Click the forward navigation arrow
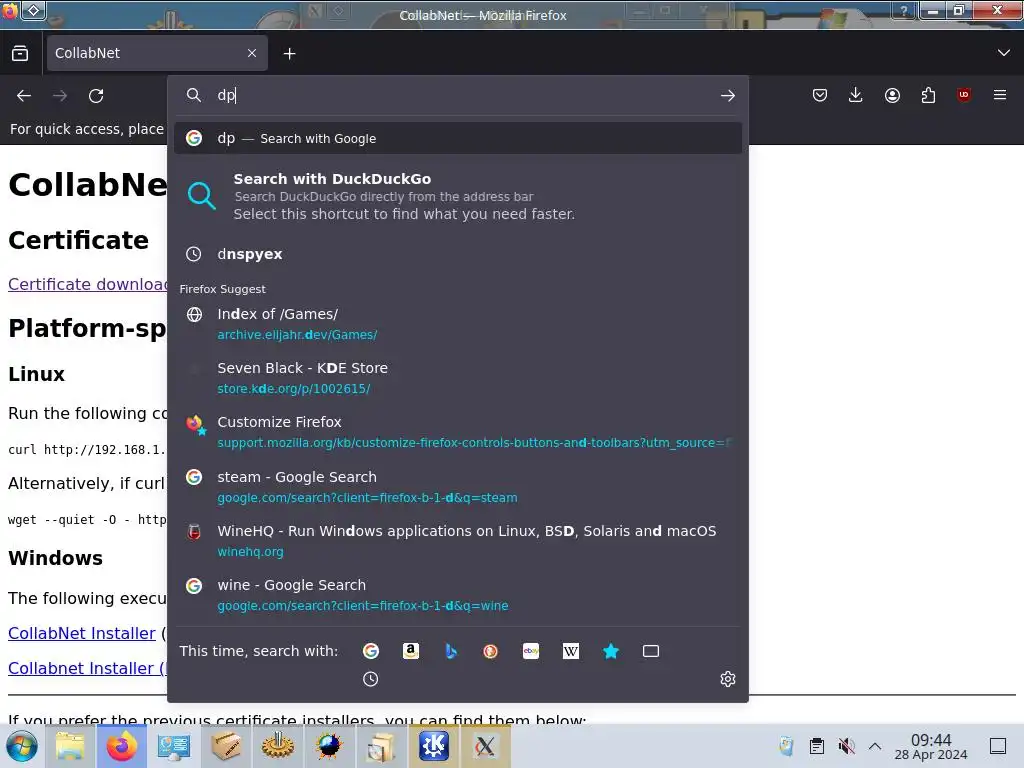This screenshot has height=768, width=1024. point(60,96)
